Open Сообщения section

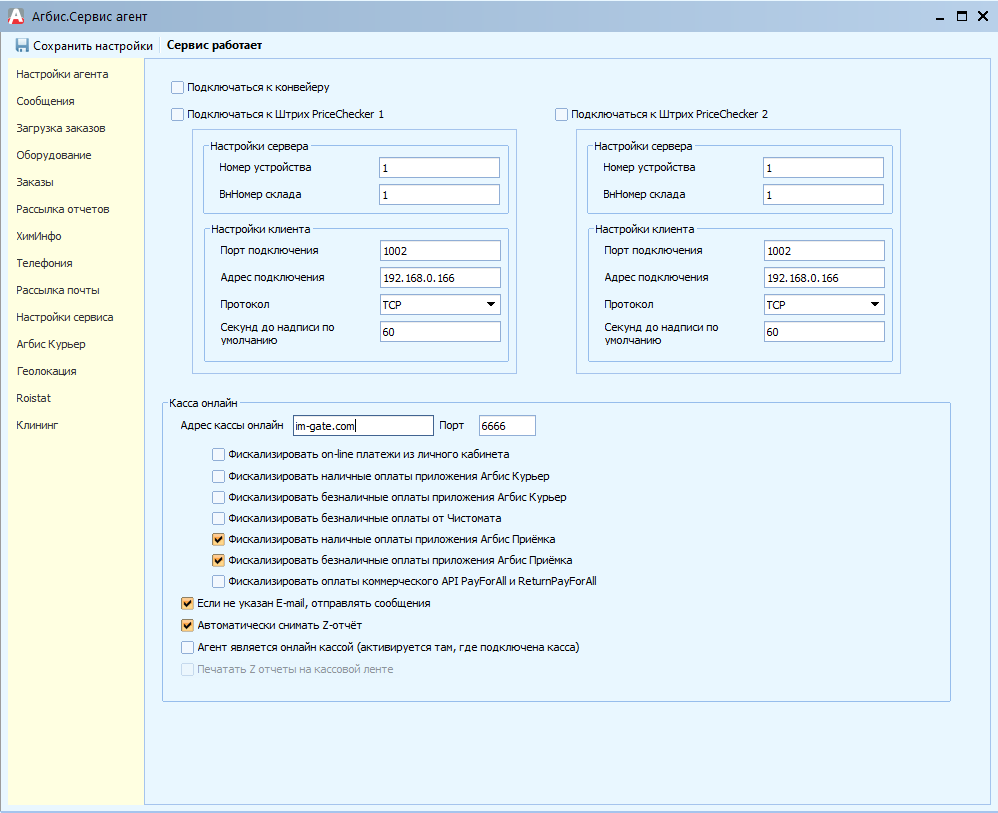click(x=45, y=101)
